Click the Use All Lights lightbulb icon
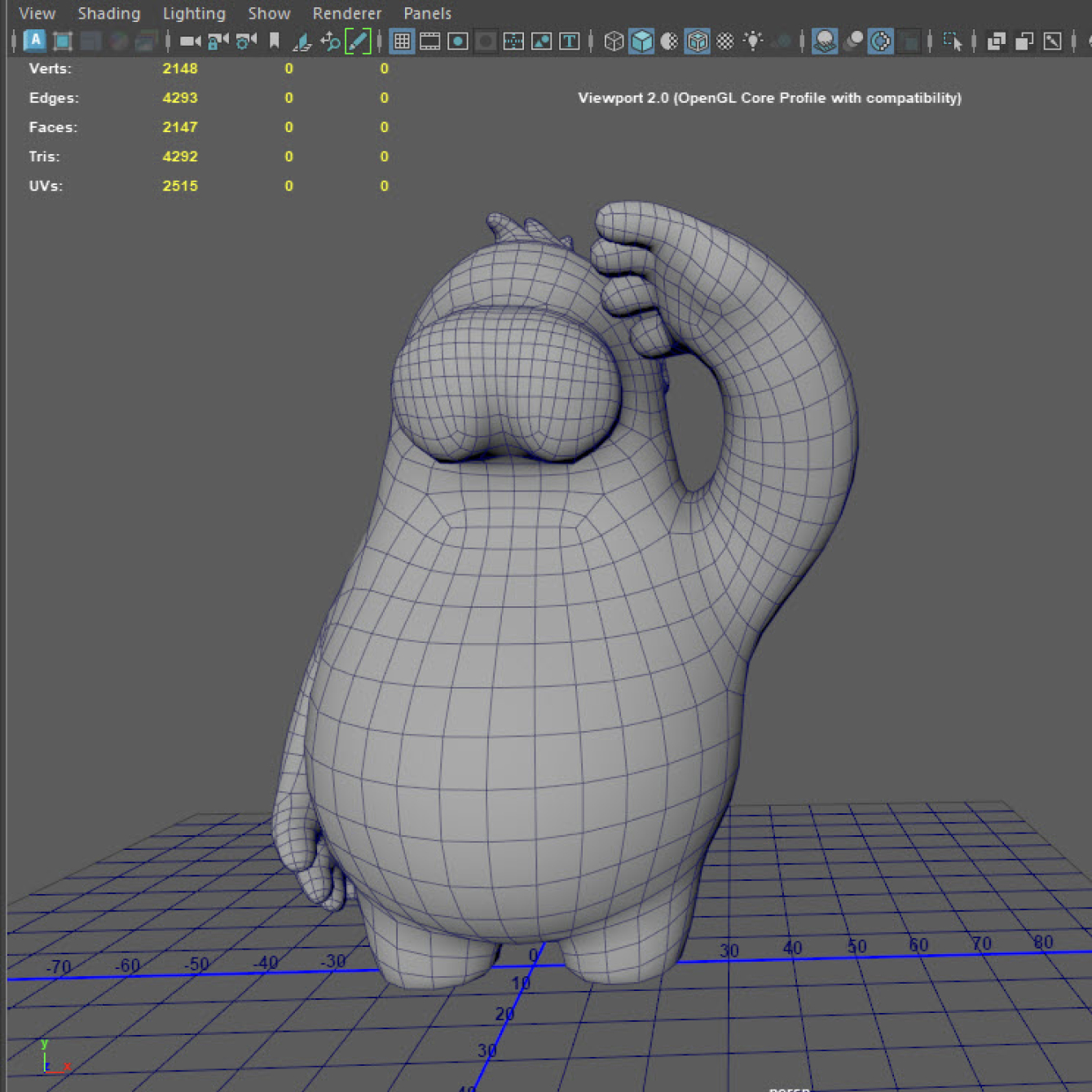 pyautogui.click(x=753, y=41)
